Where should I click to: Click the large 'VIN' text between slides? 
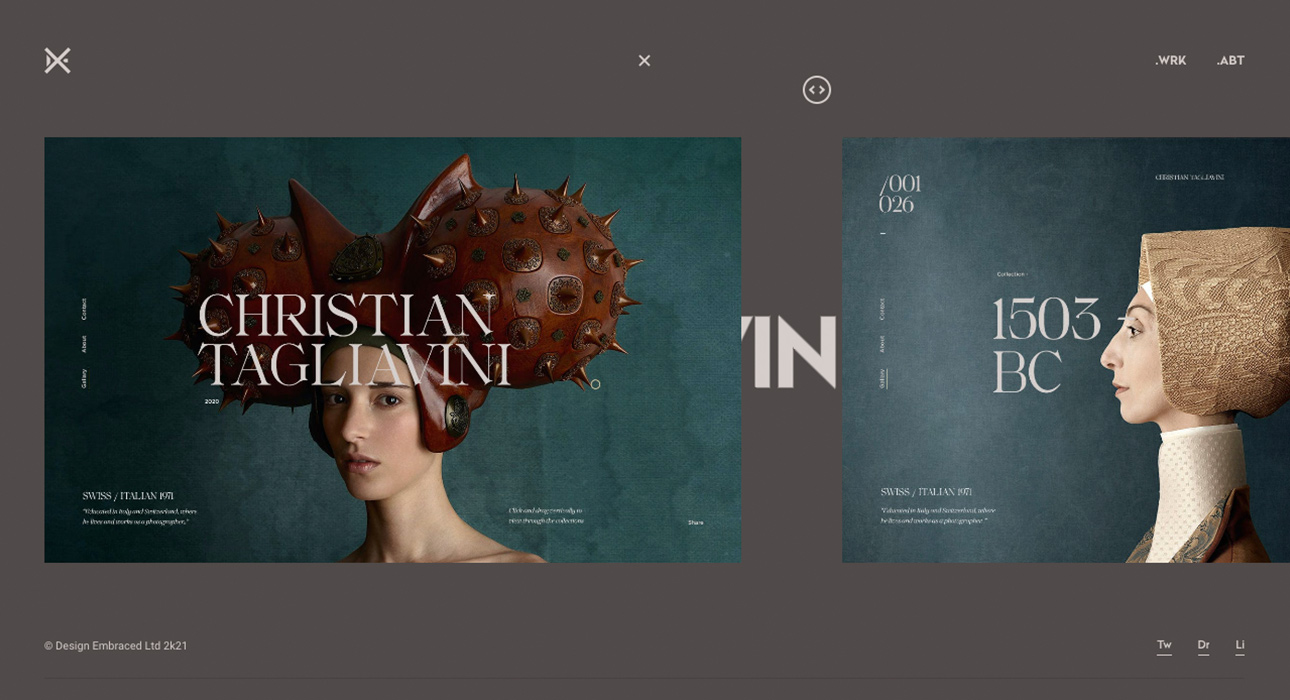point(790,352)
